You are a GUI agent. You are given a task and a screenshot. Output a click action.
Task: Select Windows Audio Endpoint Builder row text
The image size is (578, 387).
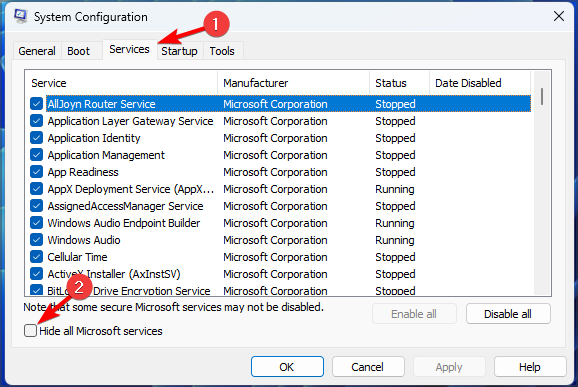(x=124, y=223)
